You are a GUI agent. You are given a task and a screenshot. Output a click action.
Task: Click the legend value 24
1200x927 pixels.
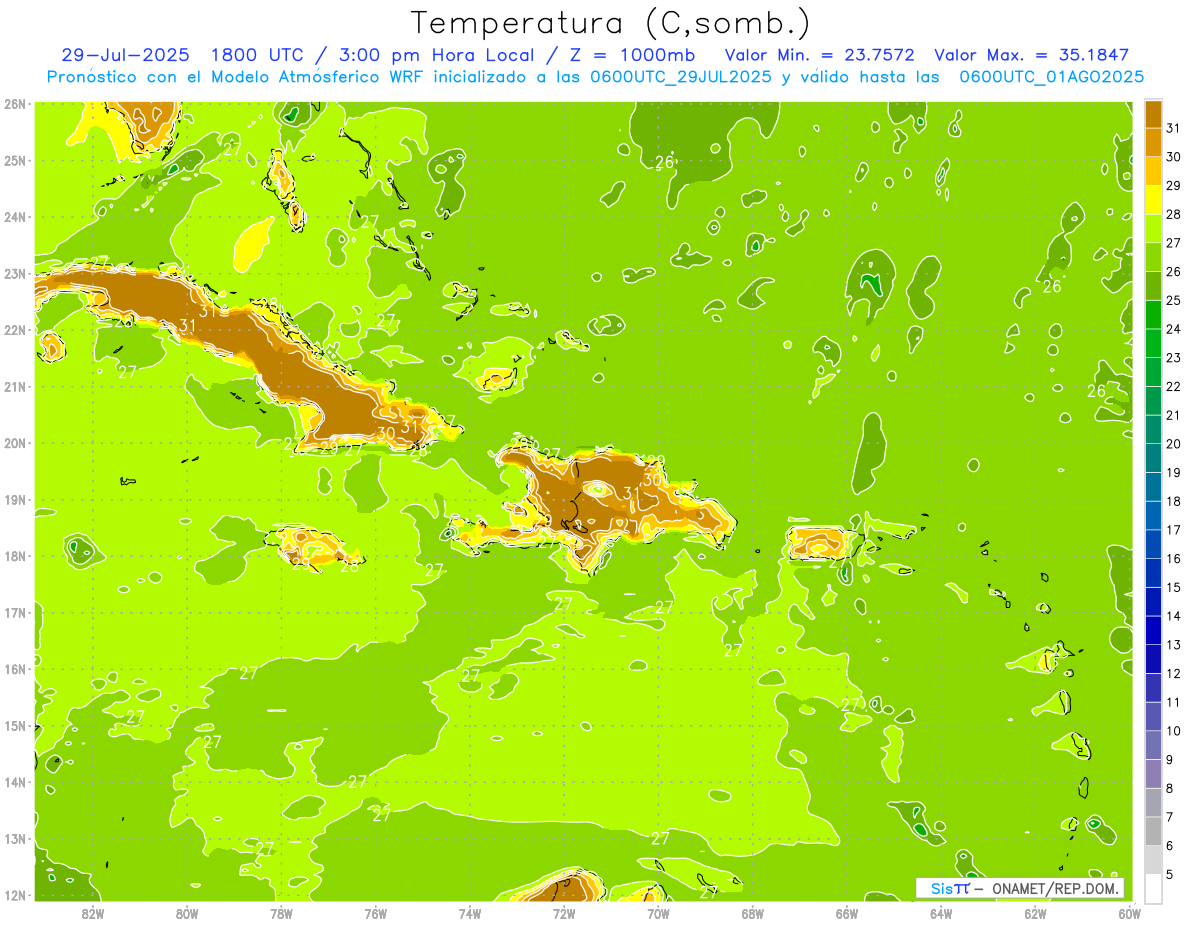pyautogui.click(x=1174, y=329)
